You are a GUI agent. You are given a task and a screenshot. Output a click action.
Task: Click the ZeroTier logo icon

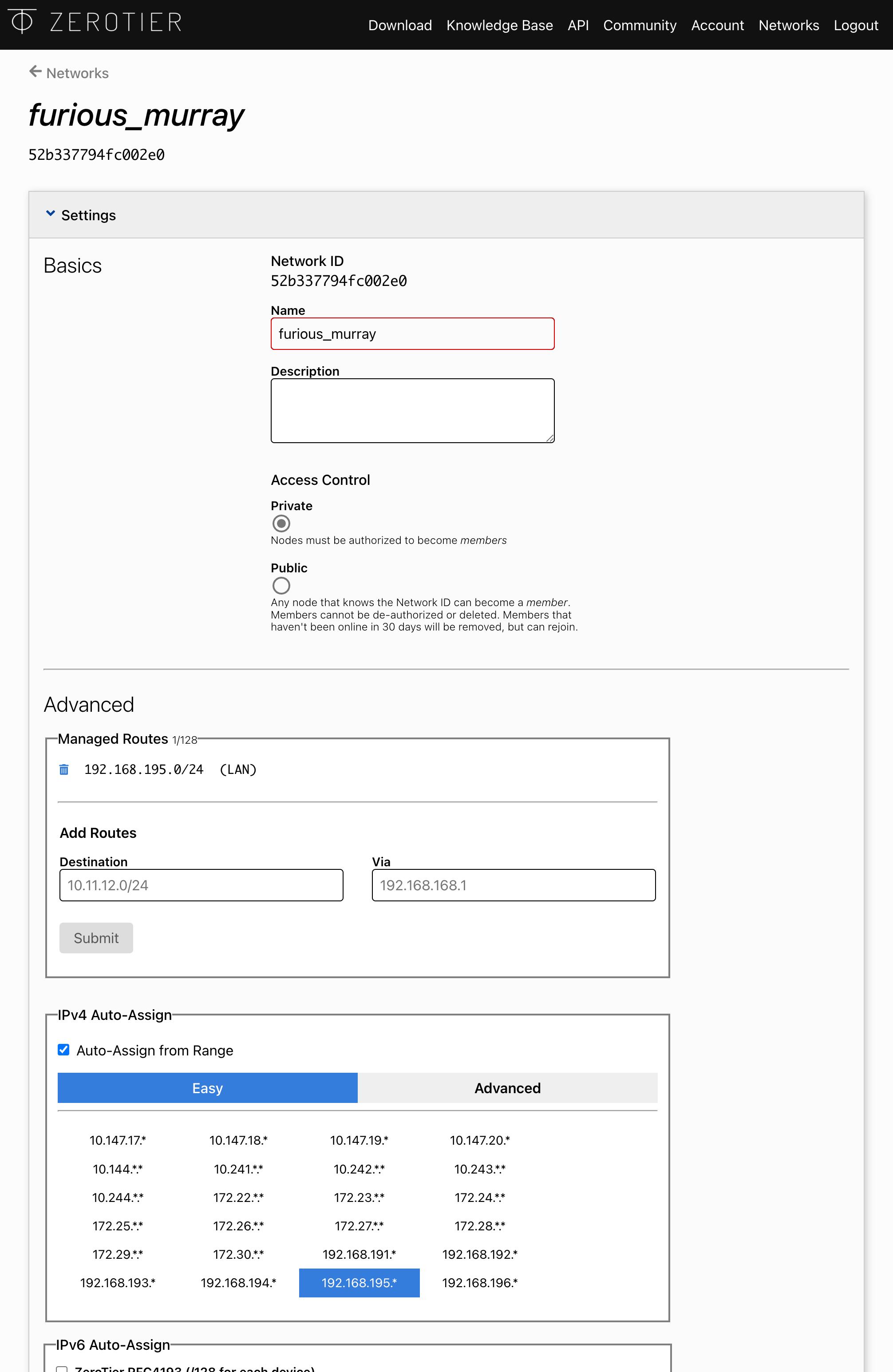pyautogui.click(x=22, y=21)
